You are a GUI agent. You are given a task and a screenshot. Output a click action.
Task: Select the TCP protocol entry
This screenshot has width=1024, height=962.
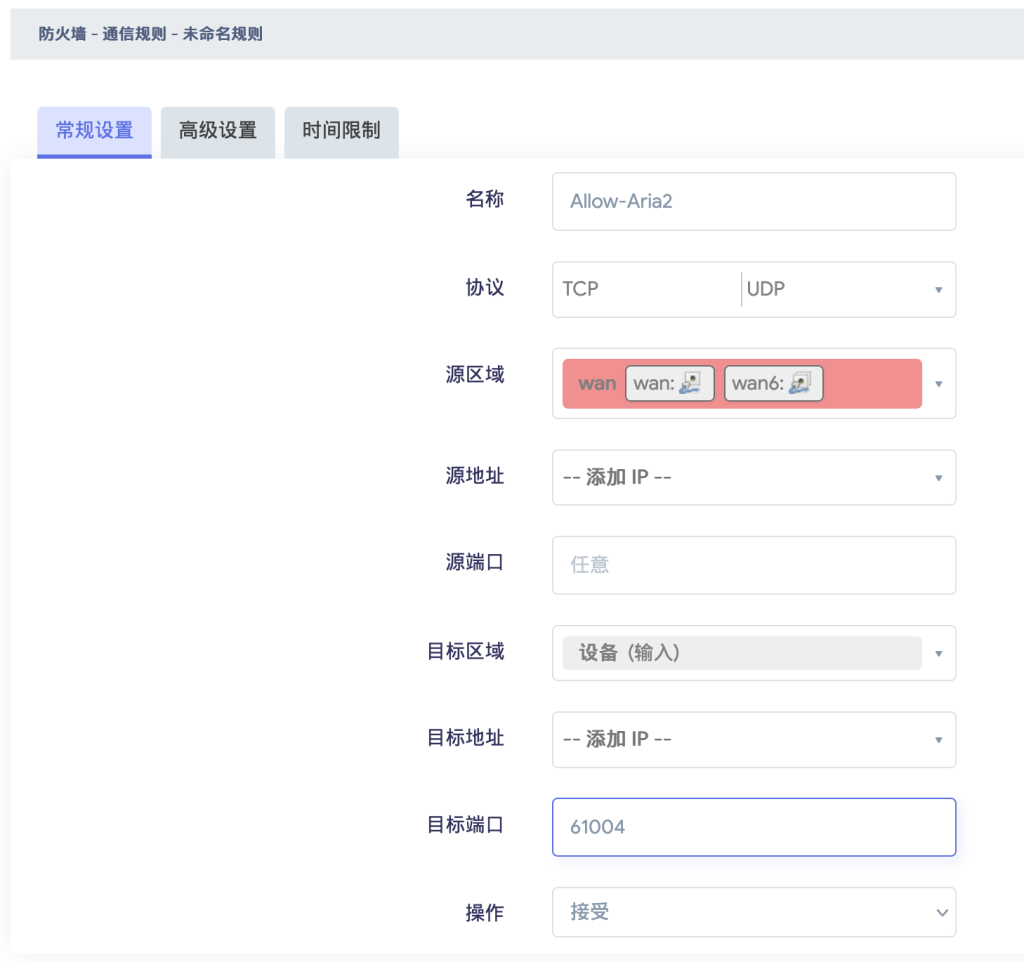tap(581, 289)
